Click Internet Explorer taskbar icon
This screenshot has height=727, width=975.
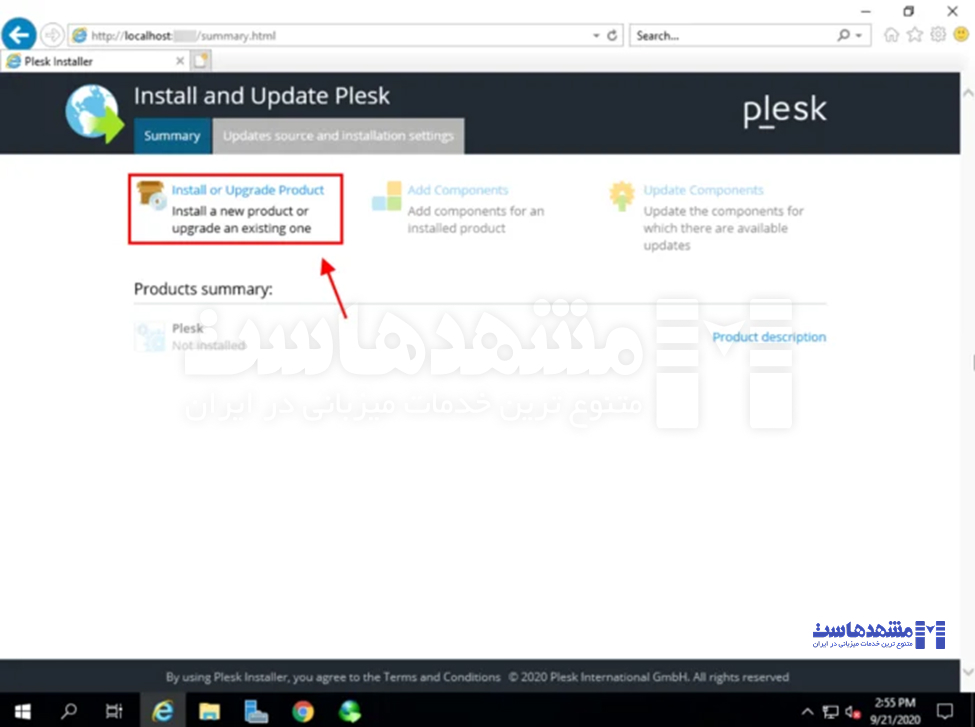tap(163, 711)
